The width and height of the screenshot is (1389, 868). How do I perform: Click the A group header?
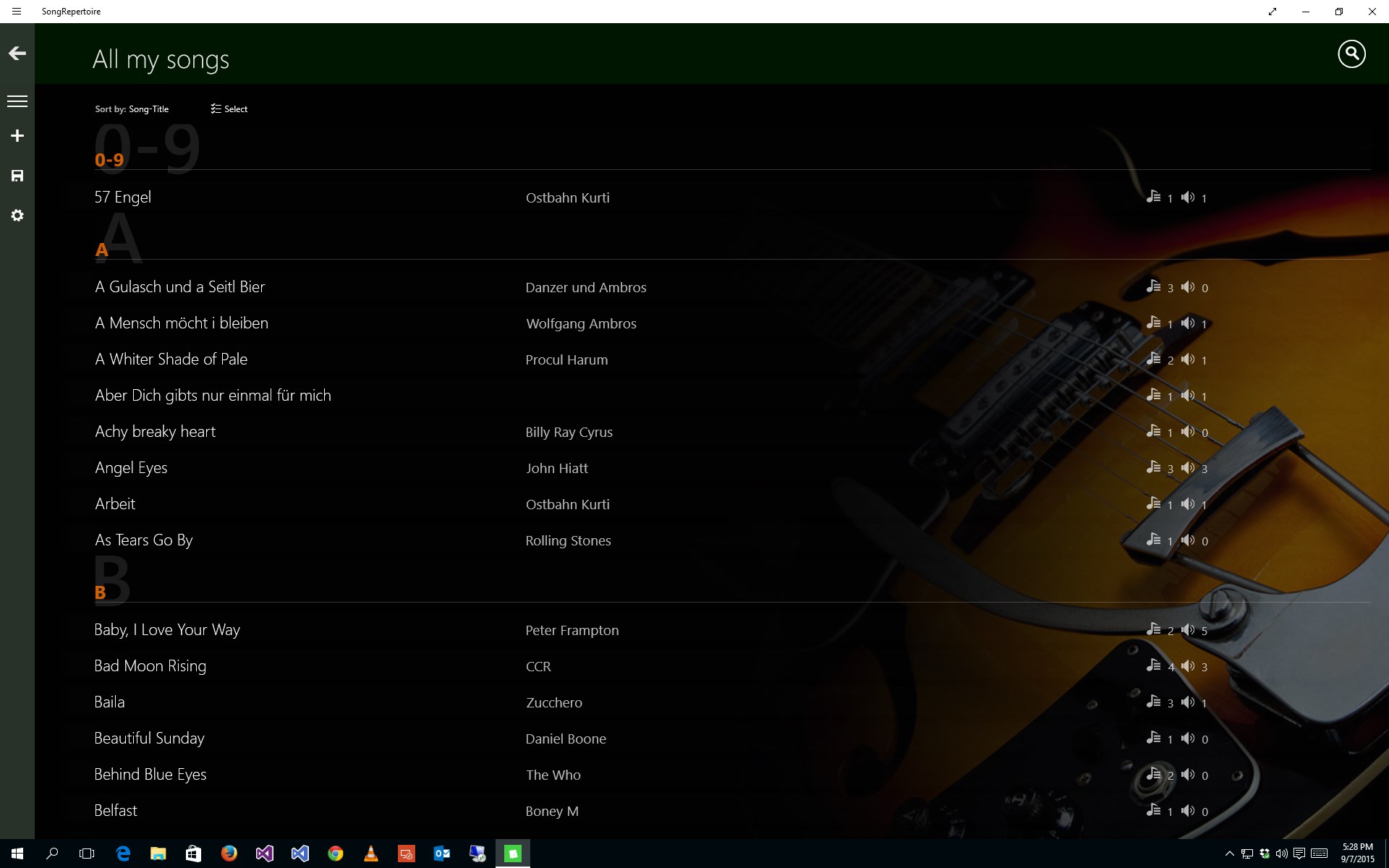tap(101, 250)
